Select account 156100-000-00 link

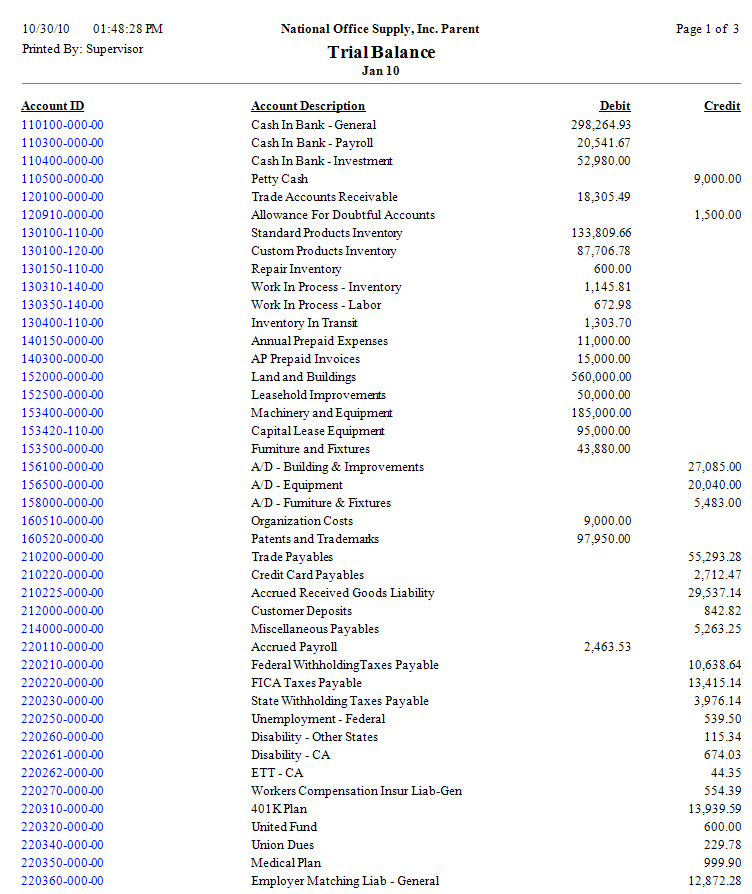click(62, 467)
